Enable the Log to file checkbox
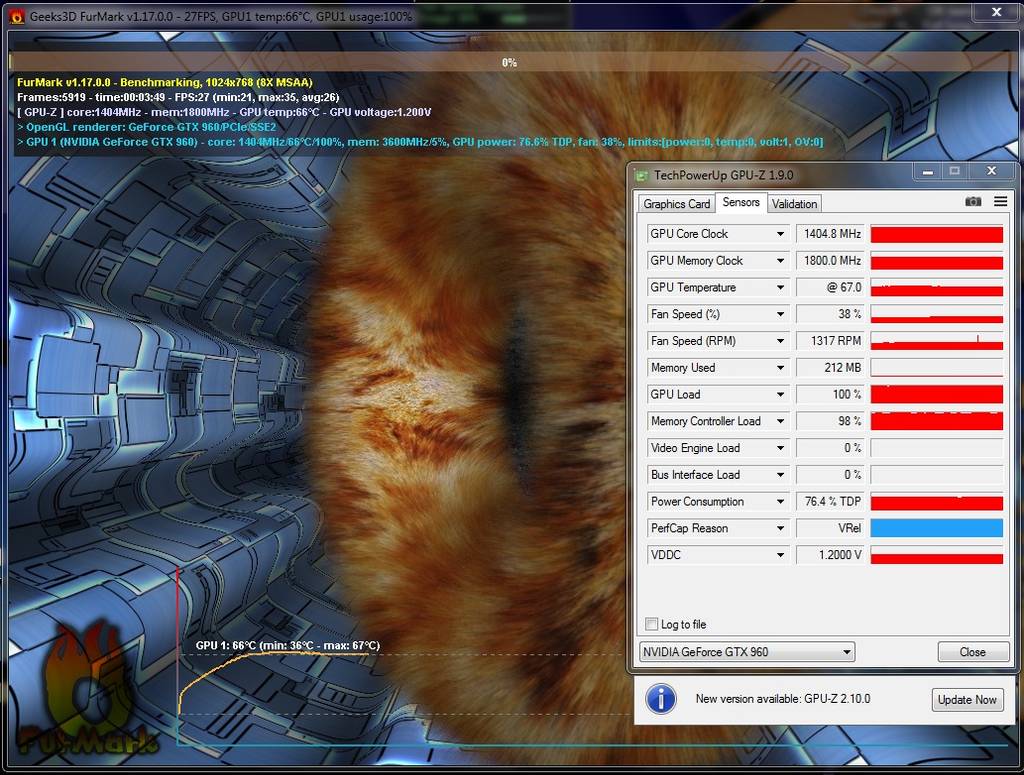Screen dimensions: 1024x775 coord(651,624)
